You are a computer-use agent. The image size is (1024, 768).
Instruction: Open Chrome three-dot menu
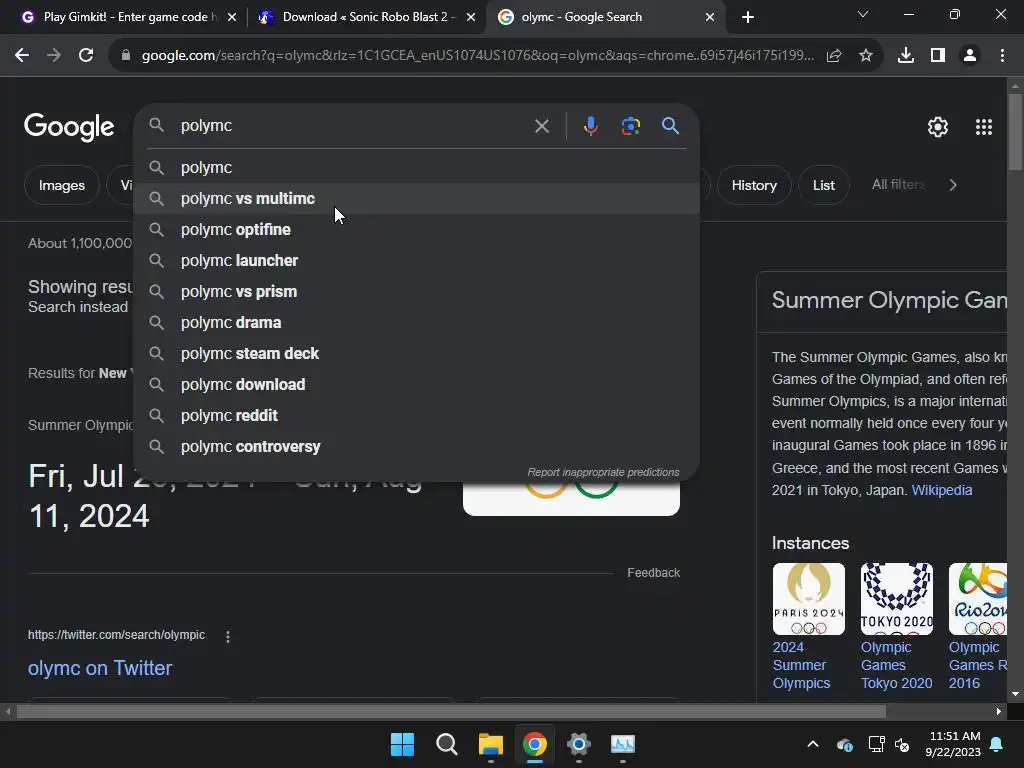point(1002,56)
